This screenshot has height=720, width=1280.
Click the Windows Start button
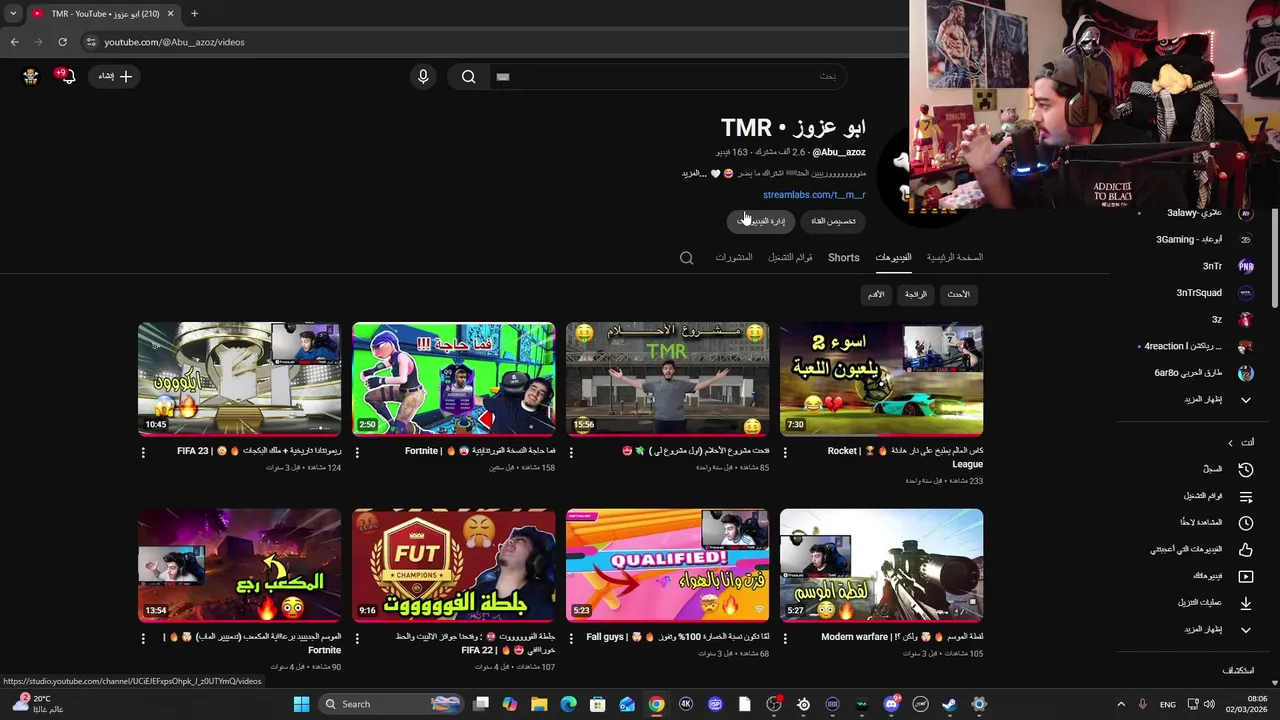[302, 704]
